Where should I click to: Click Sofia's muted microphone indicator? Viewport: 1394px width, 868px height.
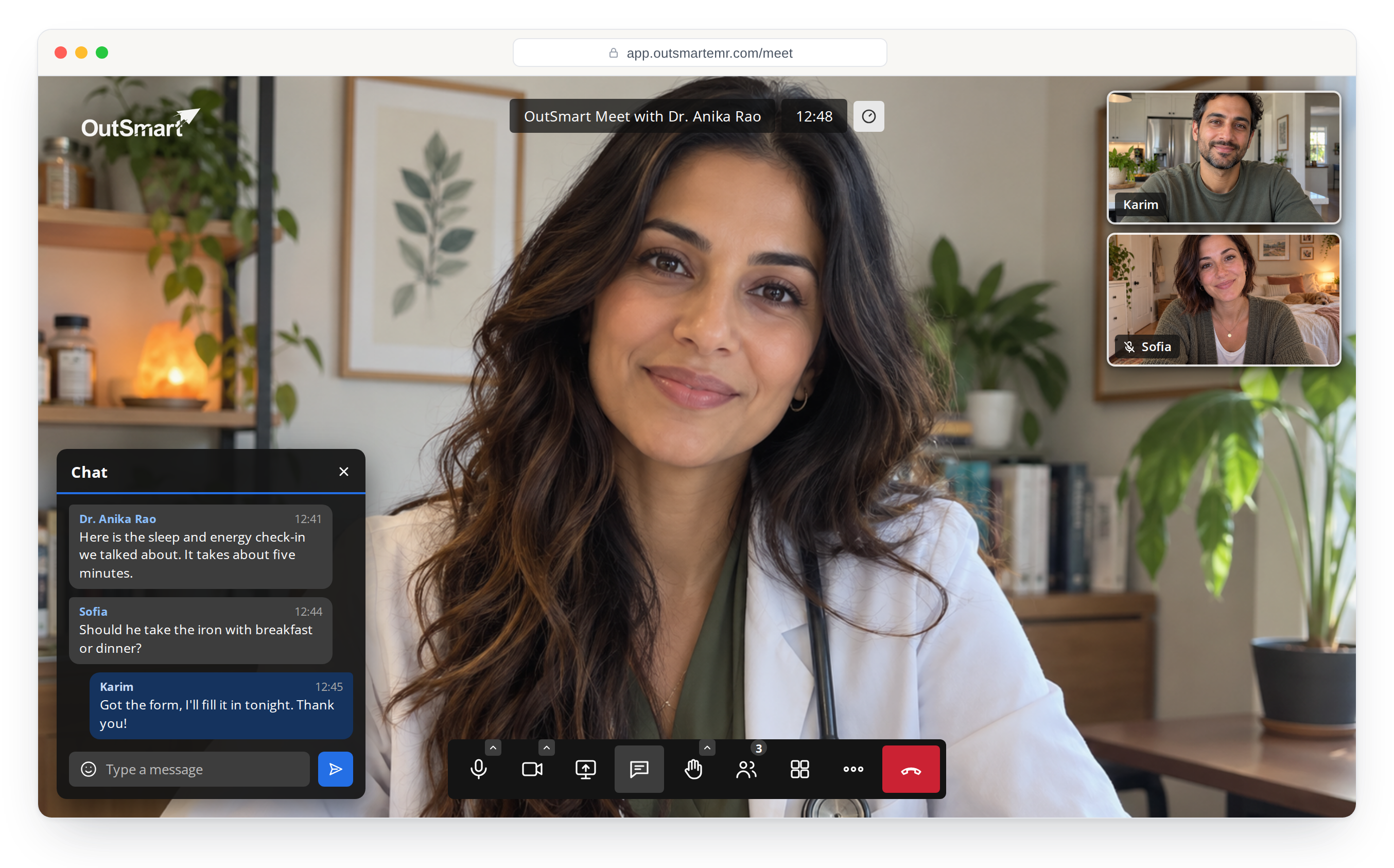[x=1129, y=347]
